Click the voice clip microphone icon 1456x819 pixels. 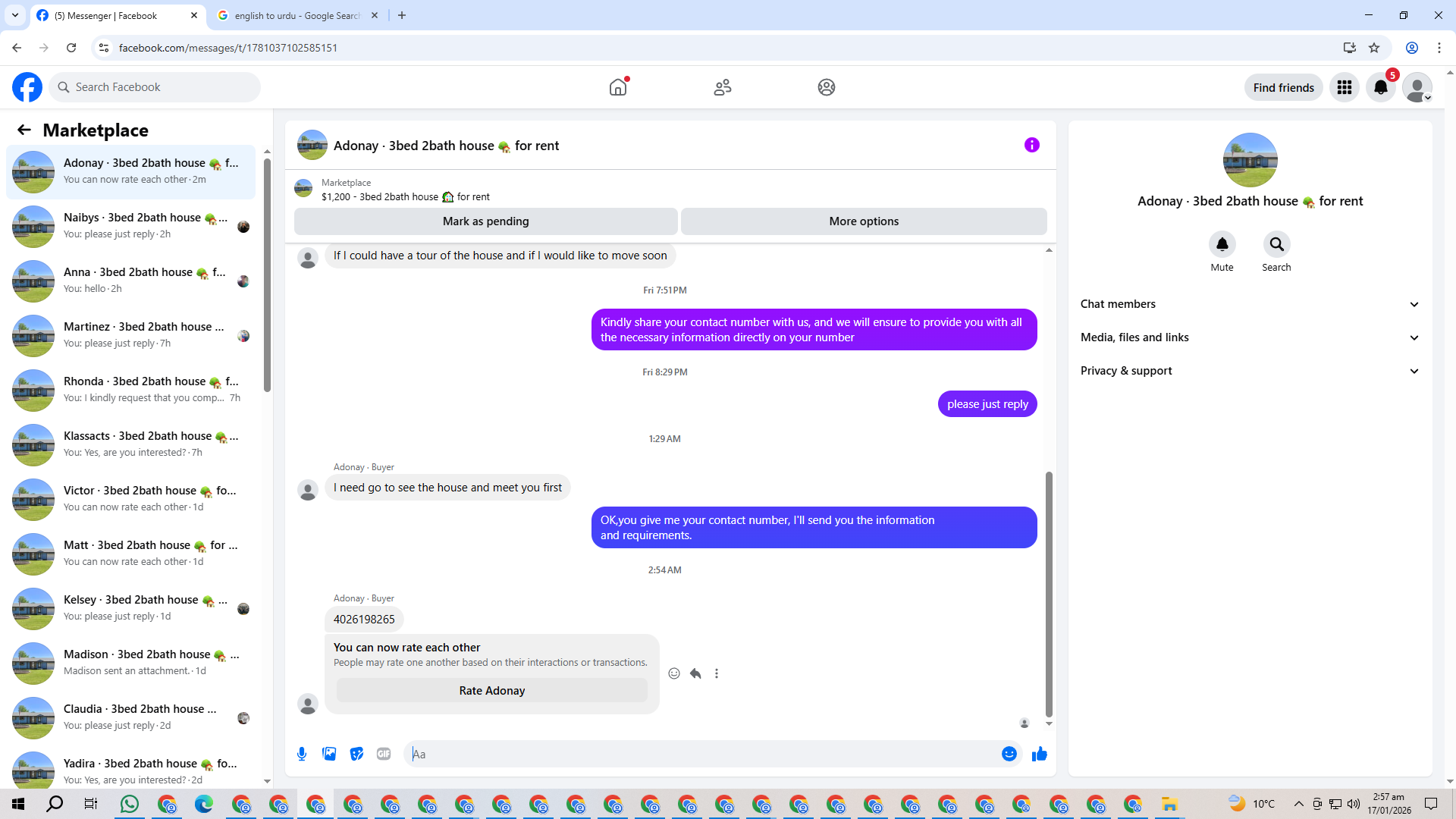302,754
